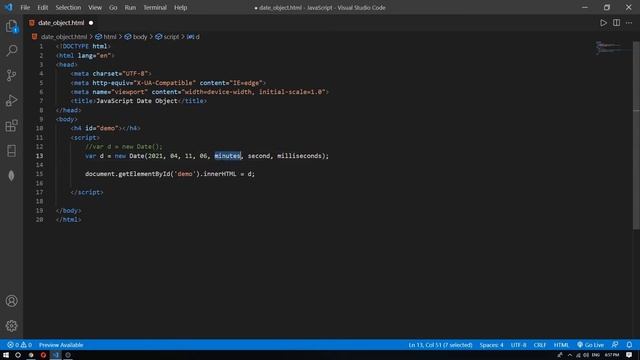The width and height of the screenshot is (640, 360).
Task: Click getElementById on line 15
Action: coord(144,174)
